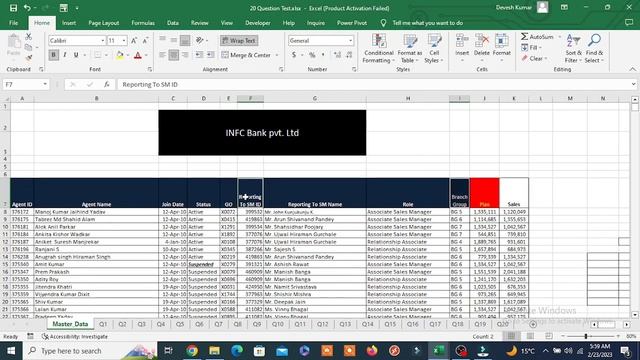Increase font size with the large A icon
The height and width of the screenshot is (360, 640).
tap(134, 40)
